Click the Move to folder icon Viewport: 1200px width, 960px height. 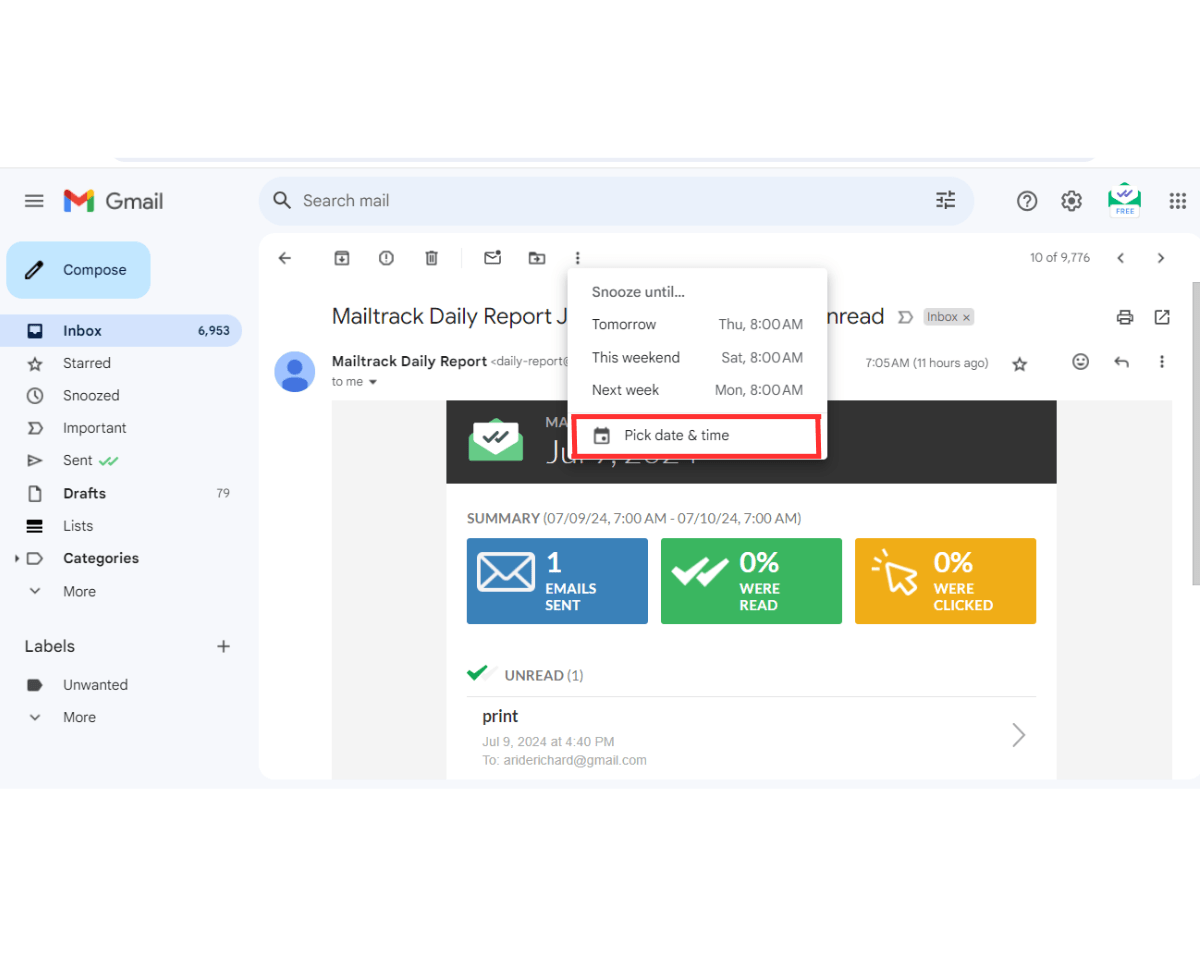click(x=537, y=258)
